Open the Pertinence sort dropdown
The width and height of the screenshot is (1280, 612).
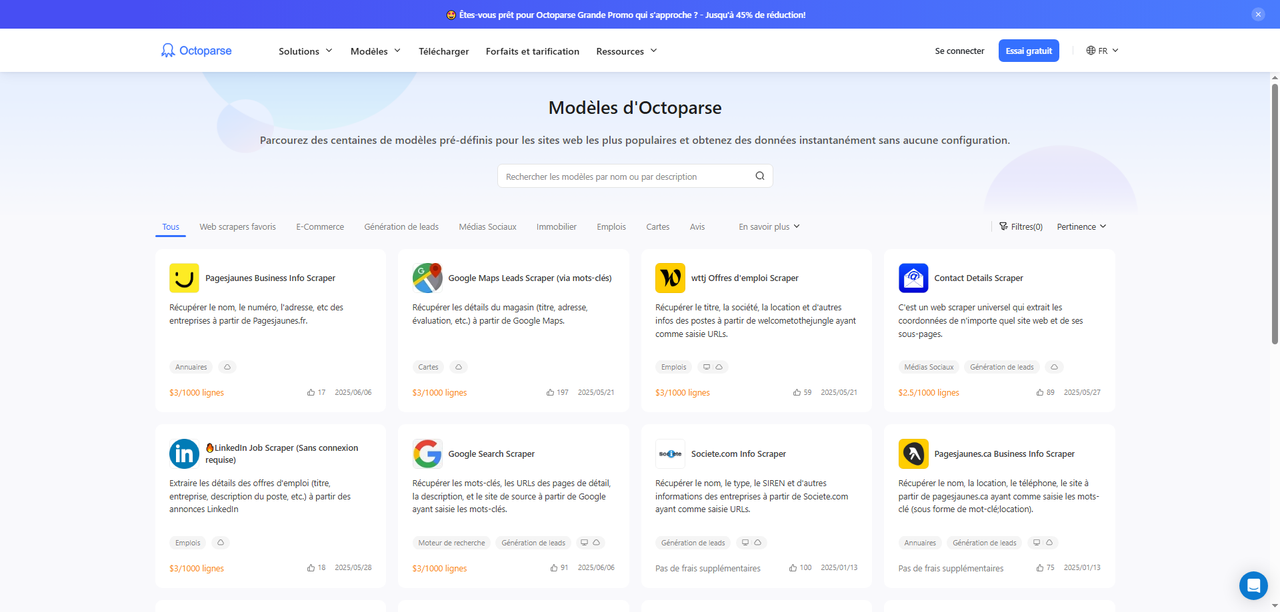(x=1081, y=227)
